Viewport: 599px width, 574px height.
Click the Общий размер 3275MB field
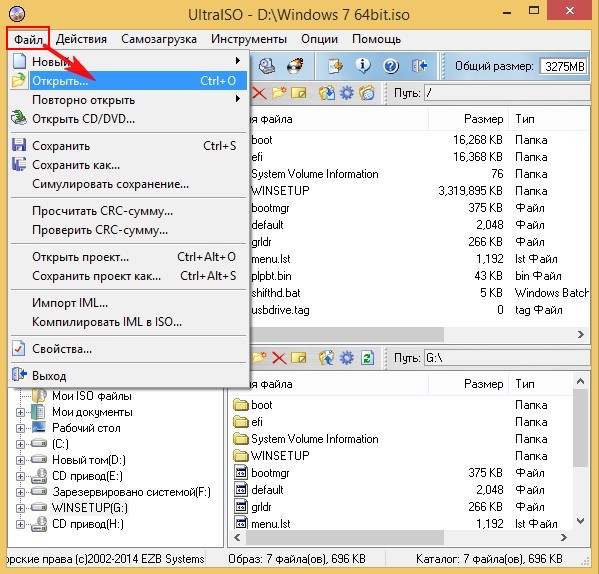pos(564,66)
